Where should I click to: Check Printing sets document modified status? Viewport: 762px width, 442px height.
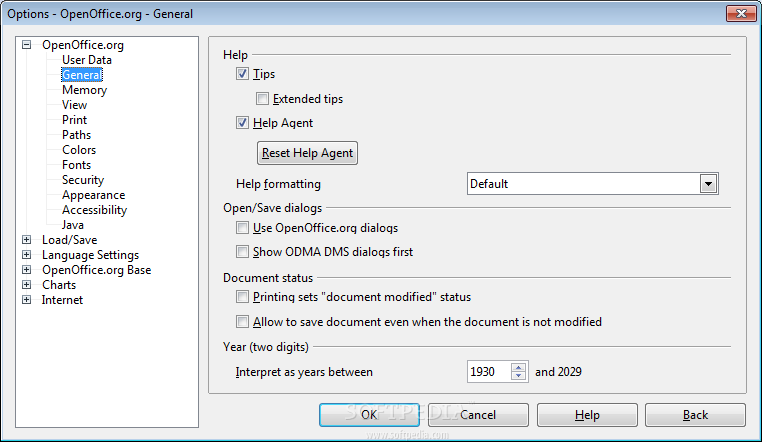tap(242, 297)
